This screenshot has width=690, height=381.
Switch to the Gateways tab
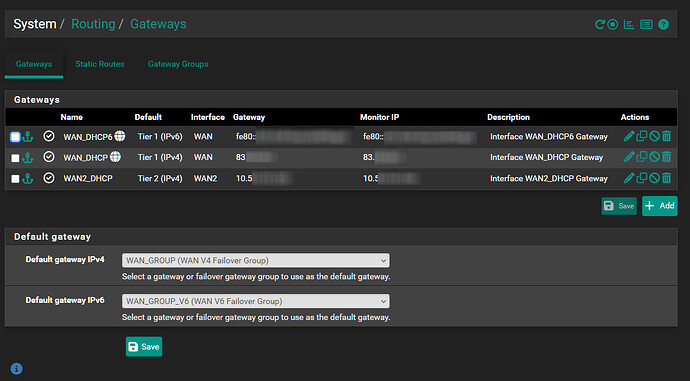click(34, 64)
